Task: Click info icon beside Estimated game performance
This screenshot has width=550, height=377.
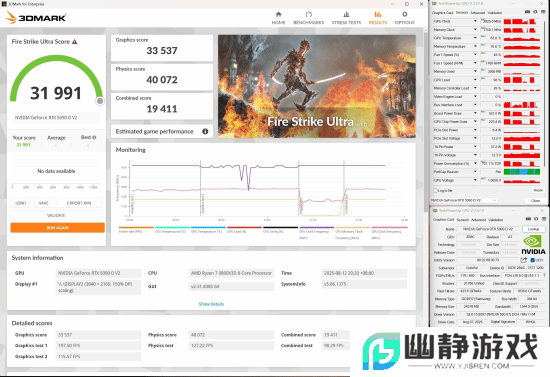Action: tap(205, 132)
